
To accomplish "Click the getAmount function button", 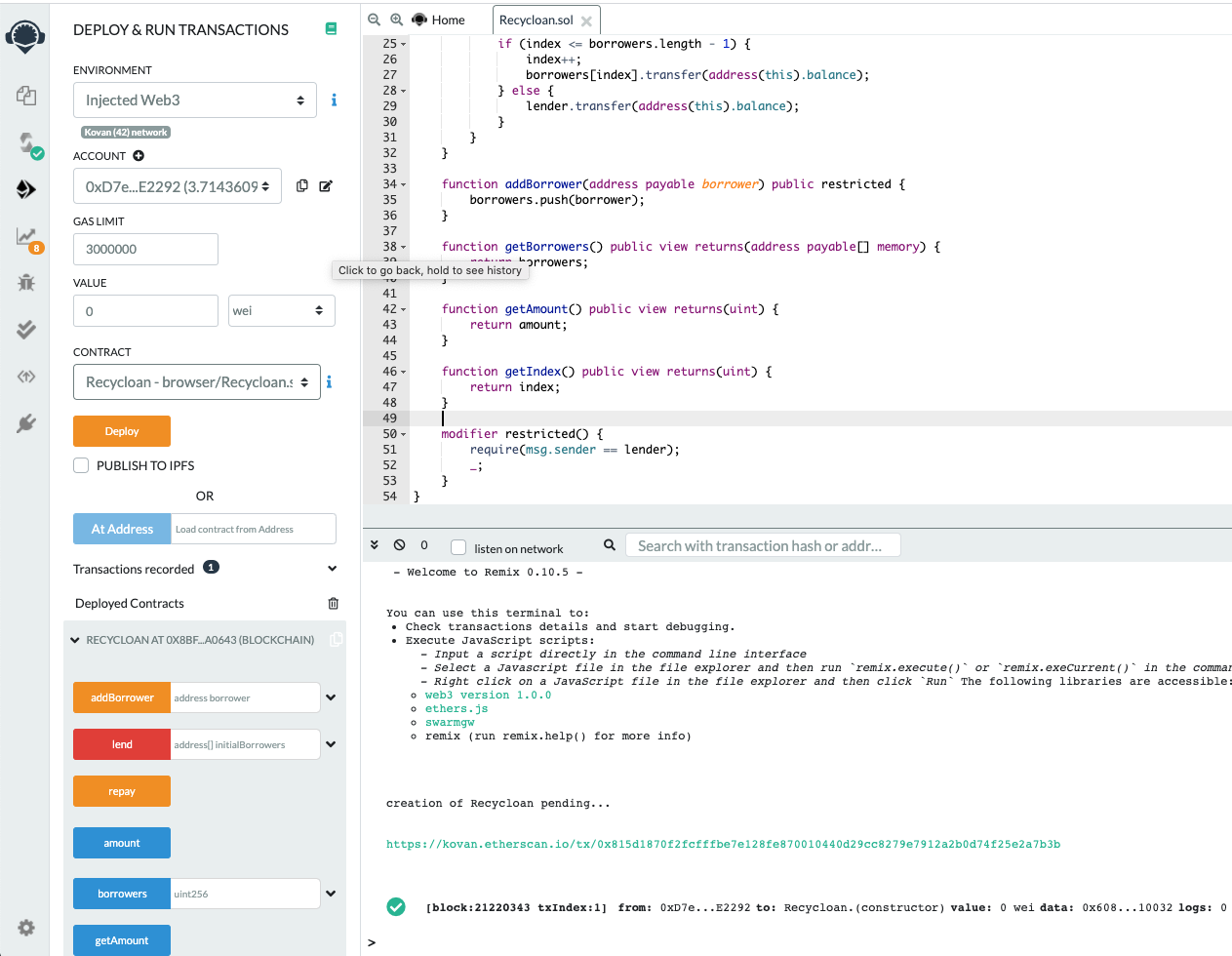I will (122, 940).
